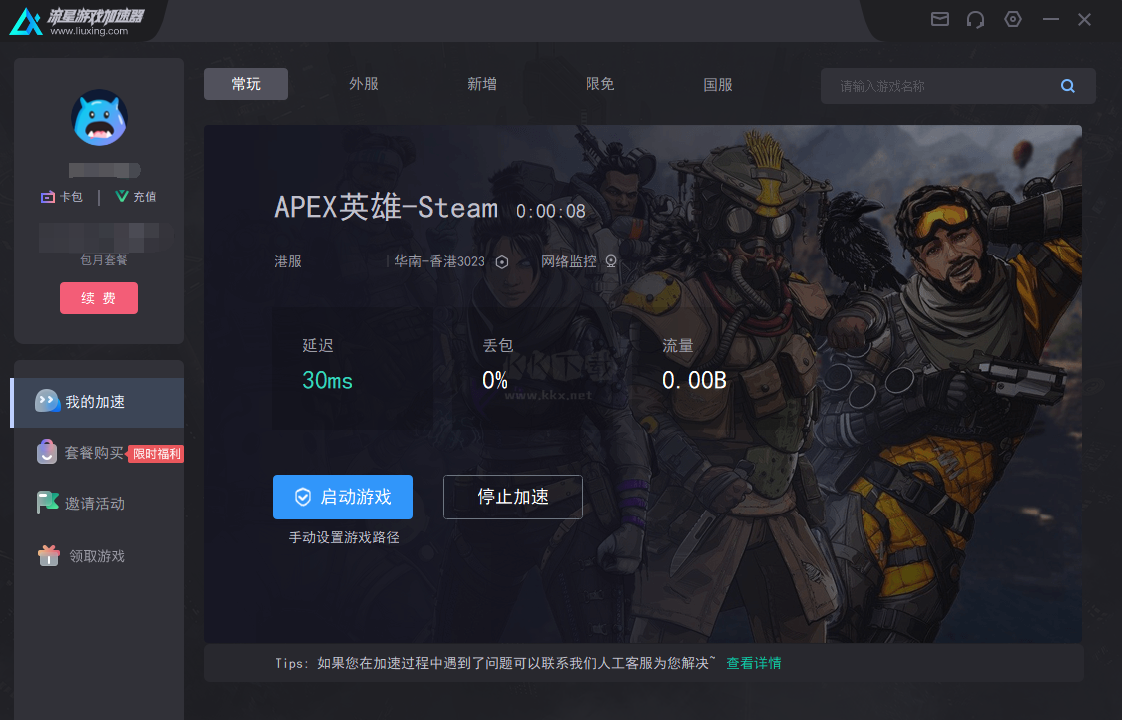This screenshot has width=1122, height=720.
Task: Open settings hexagon icon in title bar
Action: tap(1013, 19)
